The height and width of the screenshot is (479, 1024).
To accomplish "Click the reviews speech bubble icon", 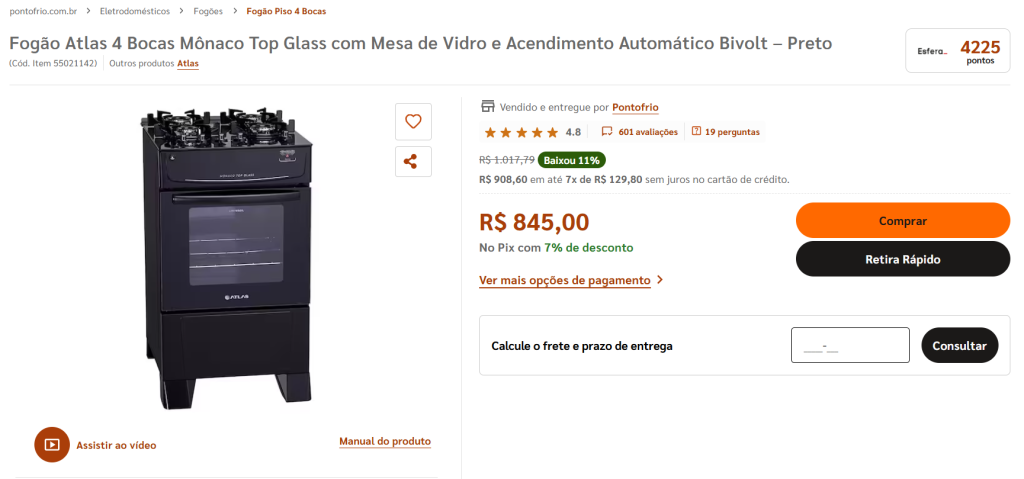I will point(607,131).
